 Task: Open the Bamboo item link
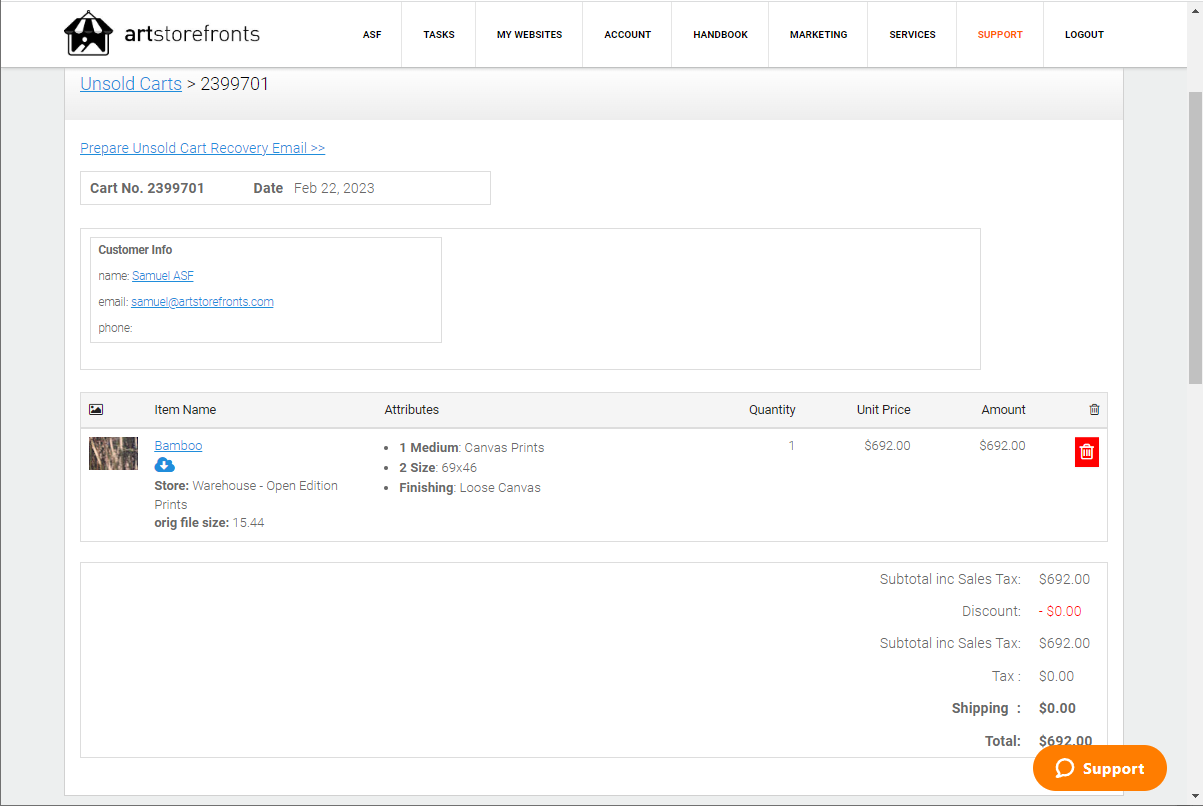[178, 446]
